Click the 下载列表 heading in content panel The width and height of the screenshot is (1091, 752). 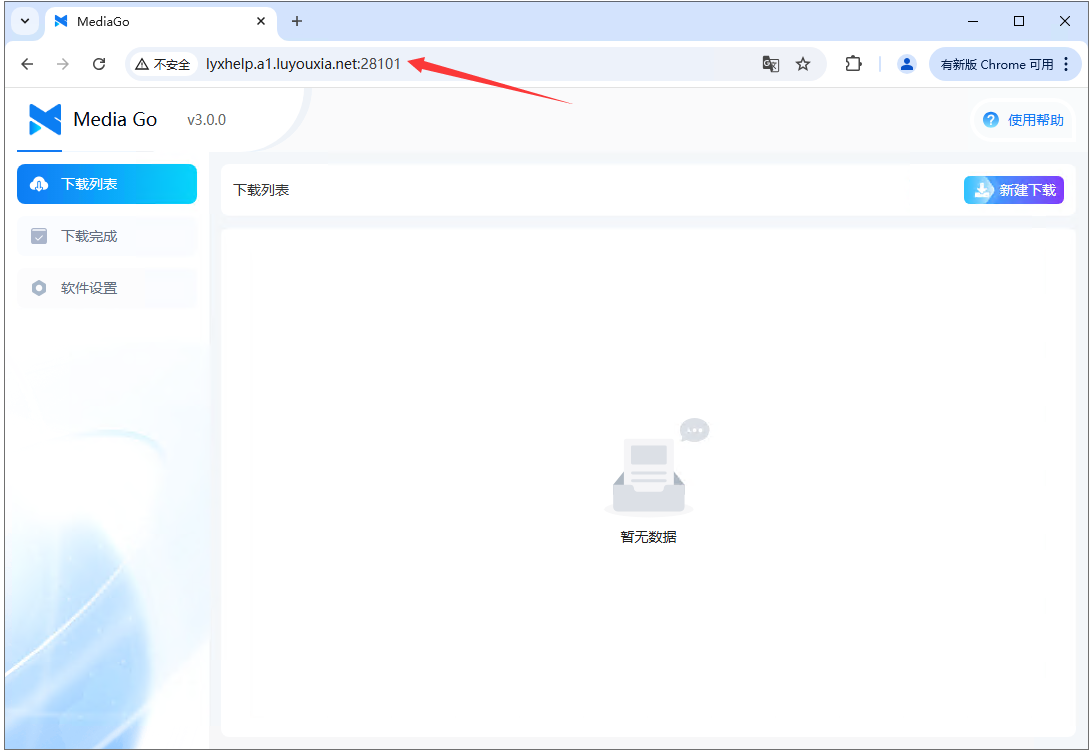click(x=261, y=190)
